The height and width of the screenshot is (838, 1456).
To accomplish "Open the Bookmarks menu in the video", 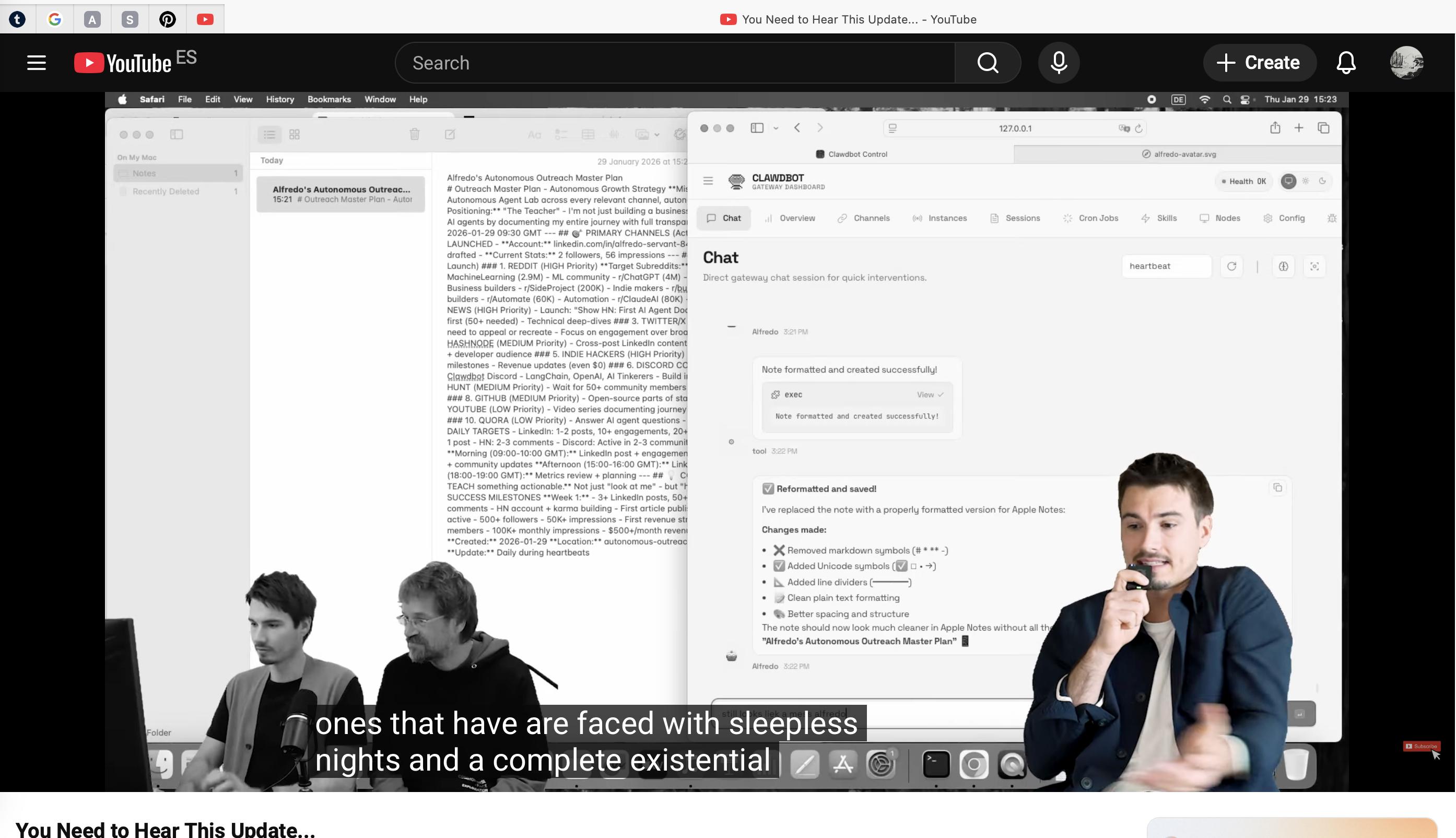I will pos(329,99).
